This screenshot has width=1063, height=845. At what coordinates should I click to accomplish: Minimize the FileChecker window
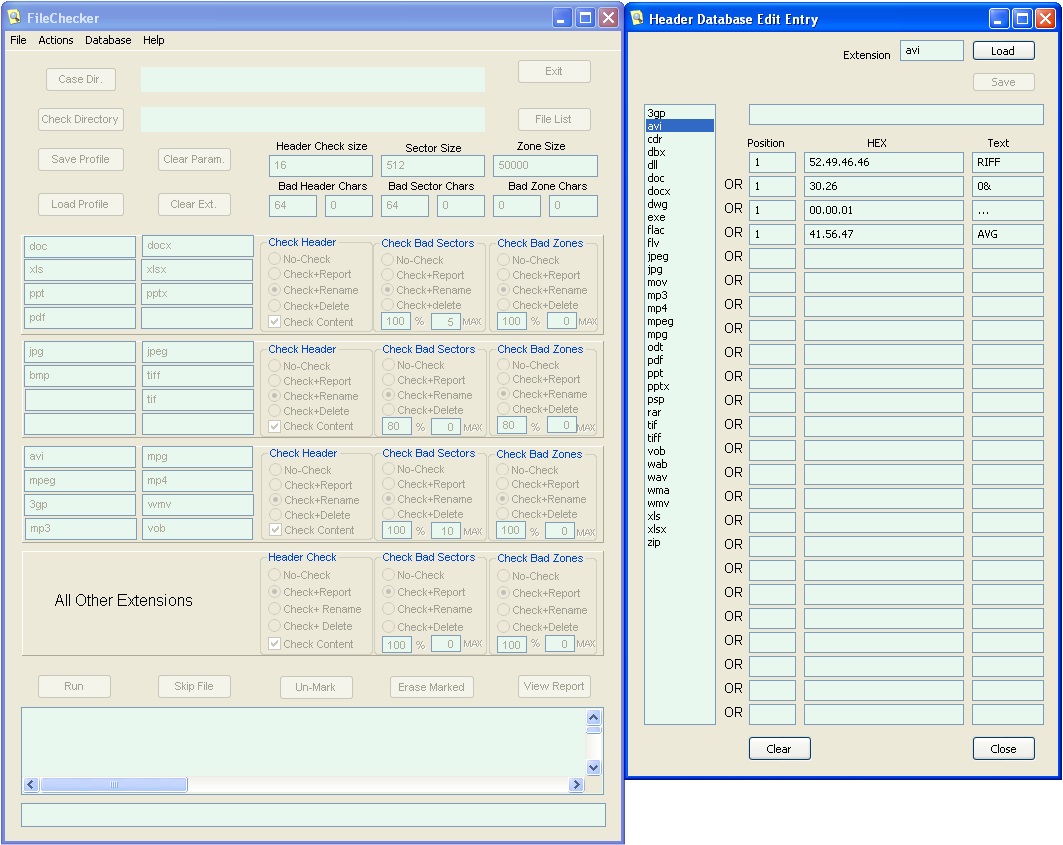561,18
